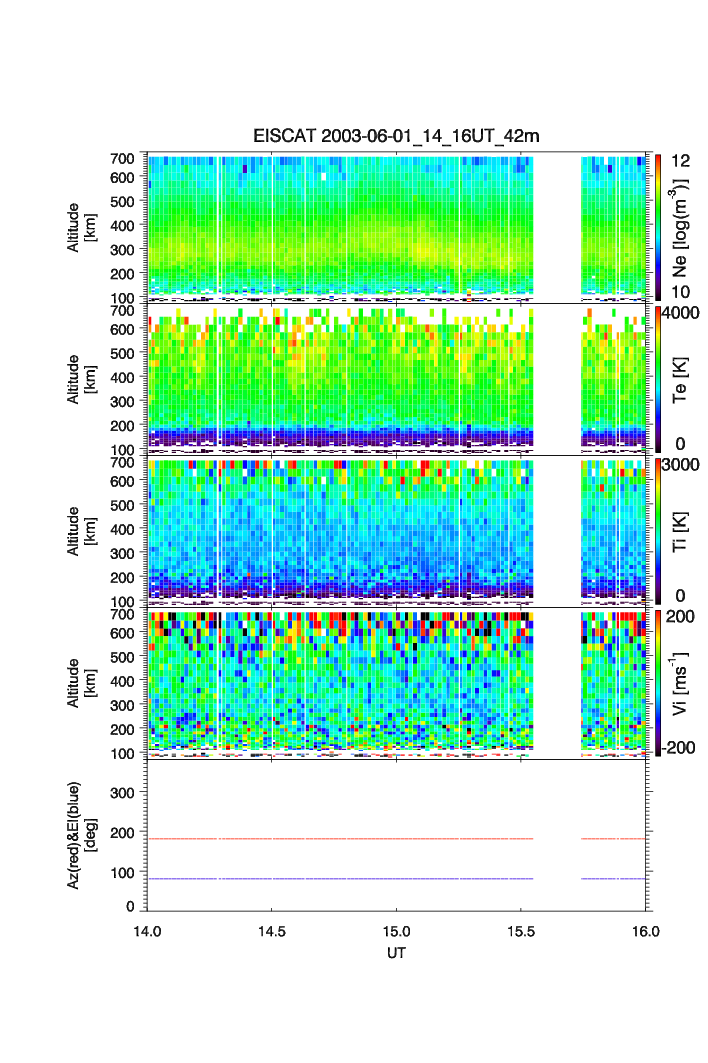Click the red azimuth line
The height and width of the screenshot is (1063, 708).
(340, 839)
